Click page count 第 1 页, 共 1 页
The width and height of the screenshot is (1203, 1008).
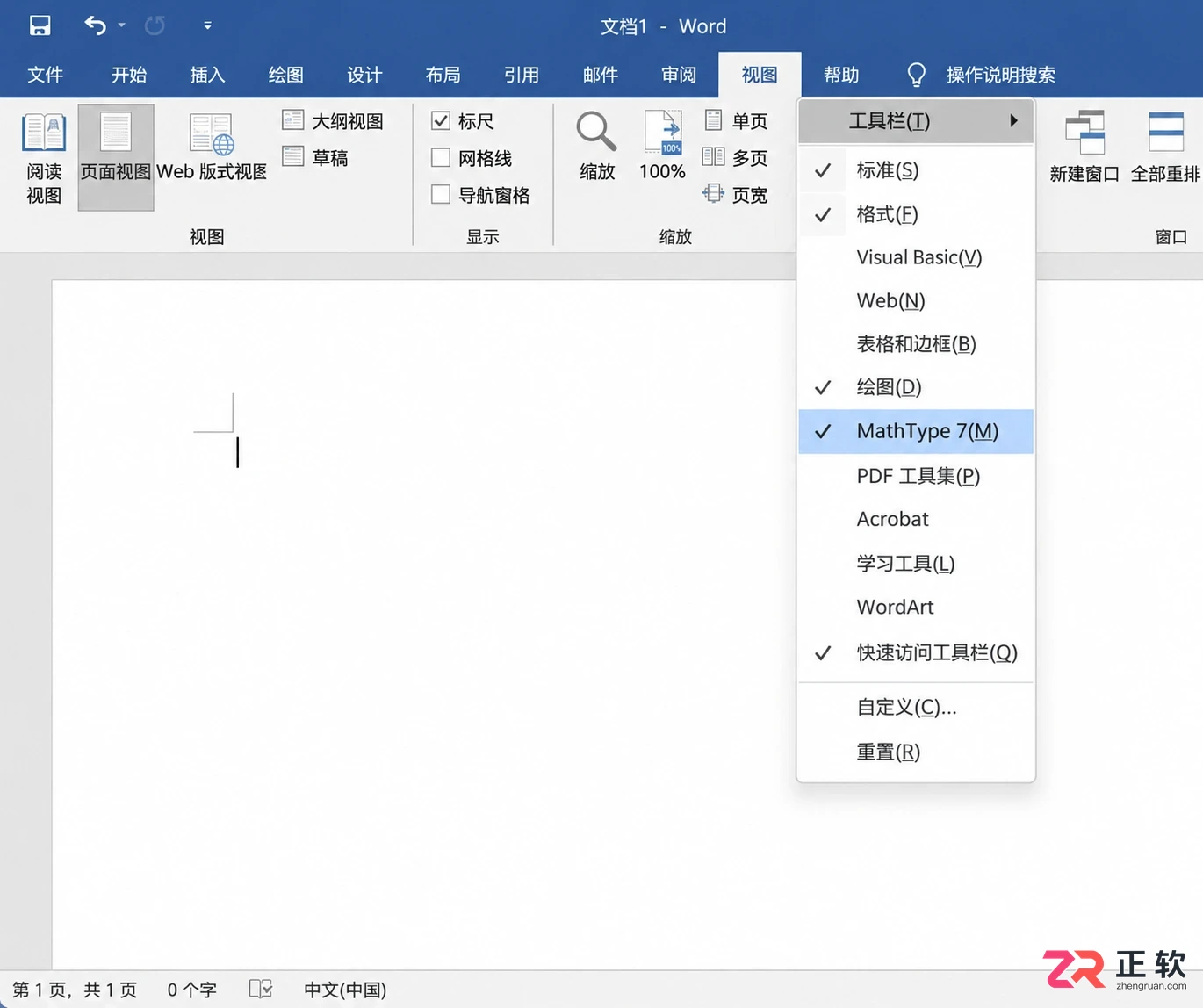(76, 990)
